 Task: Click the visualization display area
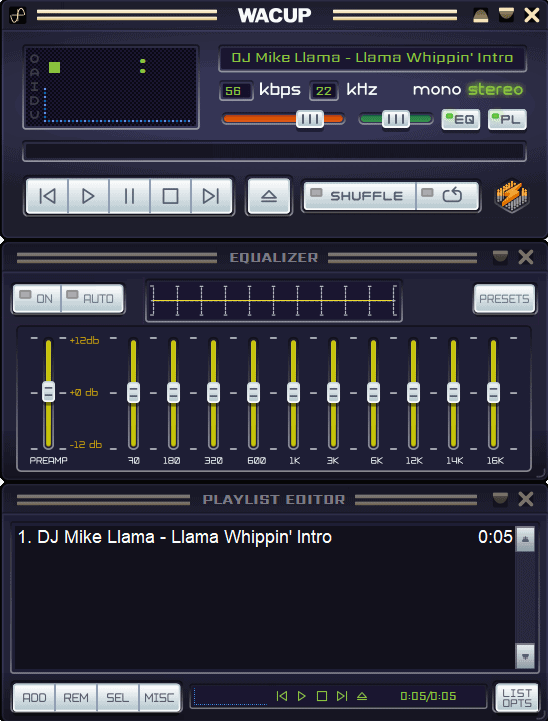tap(111, 87)
